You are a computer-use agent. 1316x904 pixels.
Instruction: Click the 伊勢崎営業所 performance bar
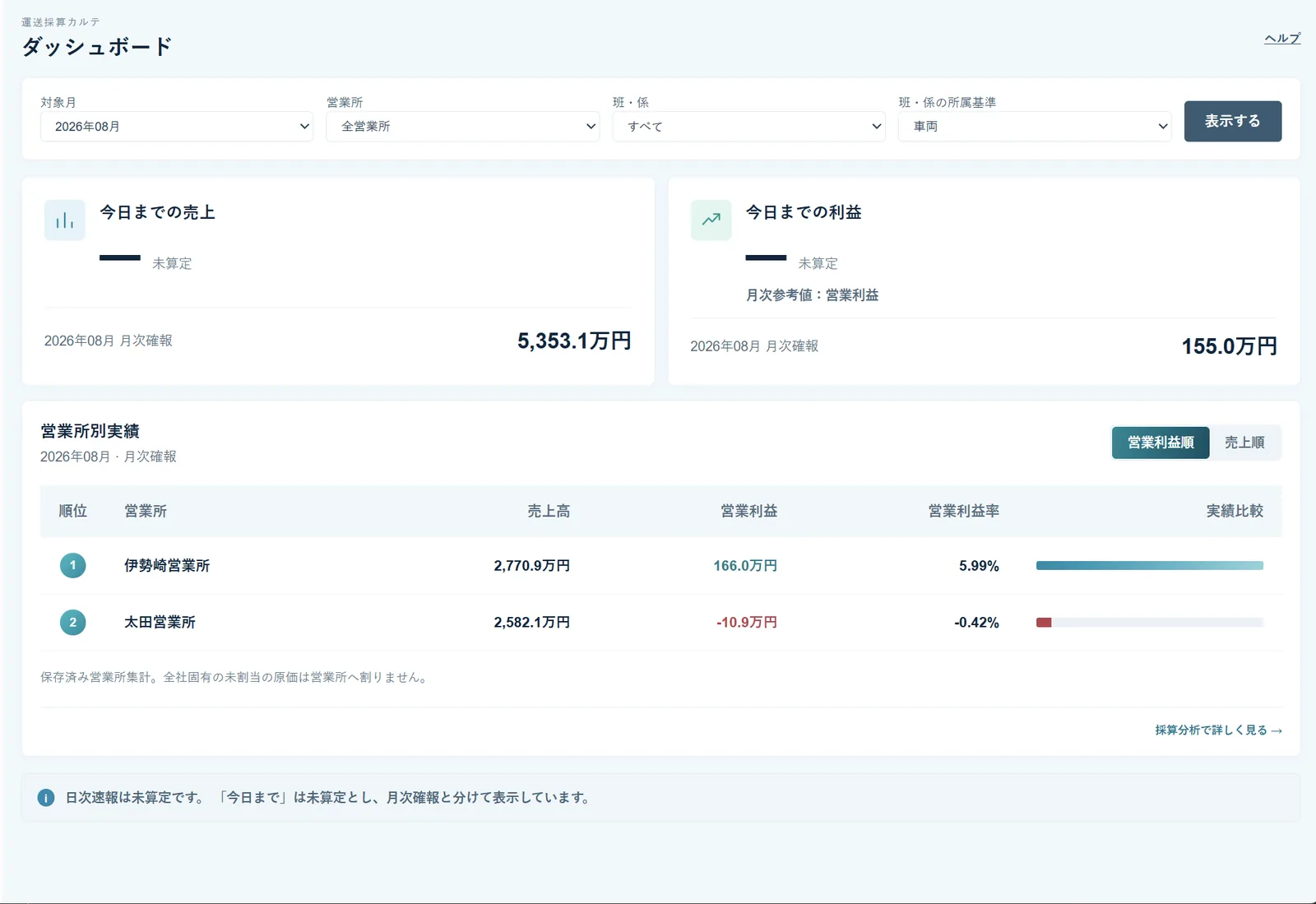1149,565
